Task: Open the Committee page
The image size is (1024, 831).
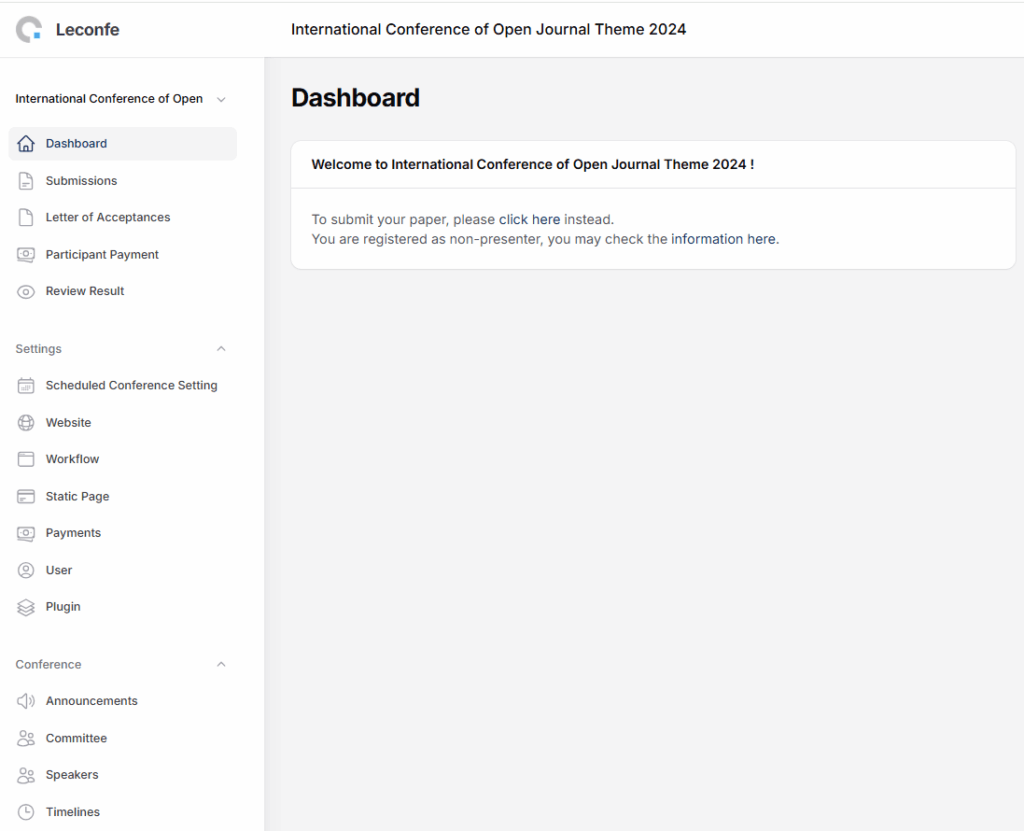Action: pos(76,738)
